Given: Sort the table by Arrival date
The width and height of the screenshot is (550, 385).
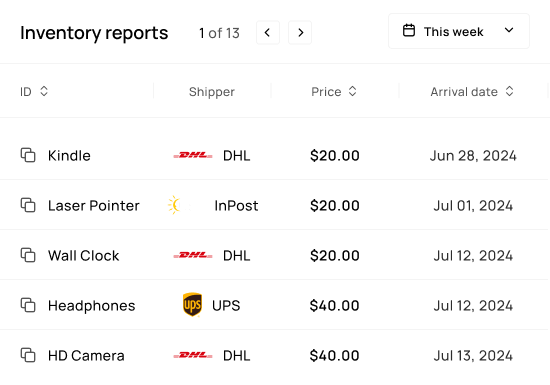Looking at the screenshot, I should 472,92.
